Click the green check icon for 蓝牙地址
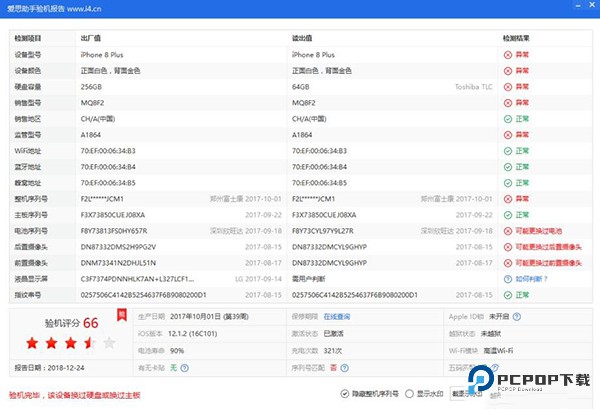Screen dimensions: 600x409 (x=508, y=167)
